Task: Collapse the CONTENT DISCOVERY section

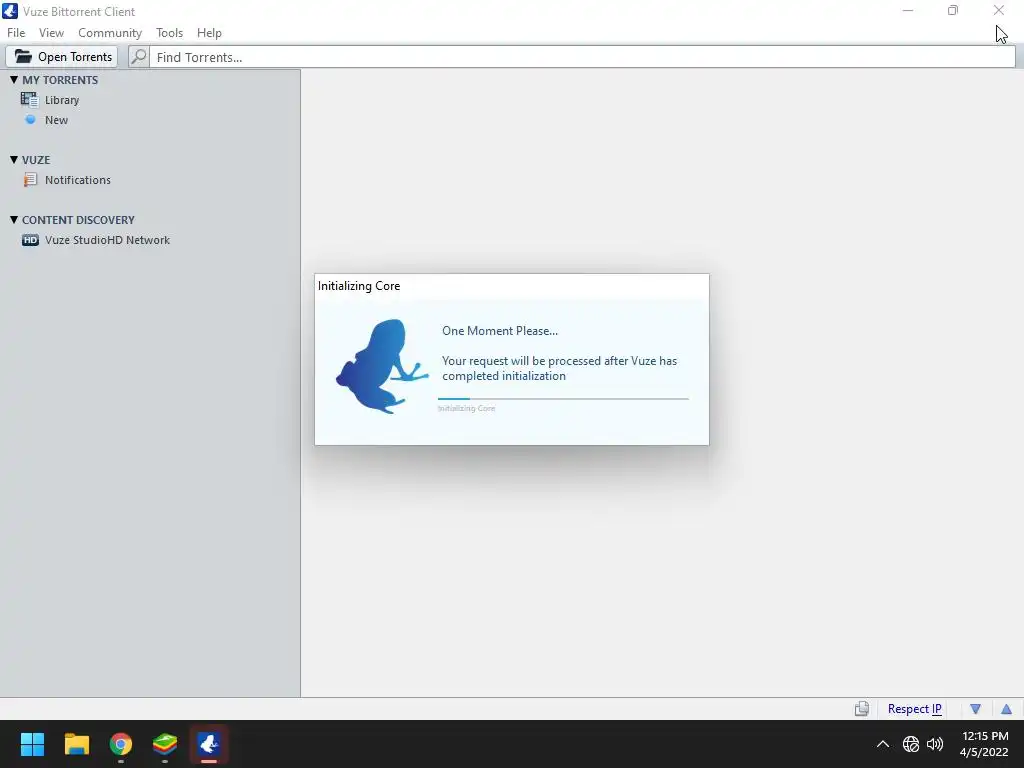Action: [x=14, y=219]
